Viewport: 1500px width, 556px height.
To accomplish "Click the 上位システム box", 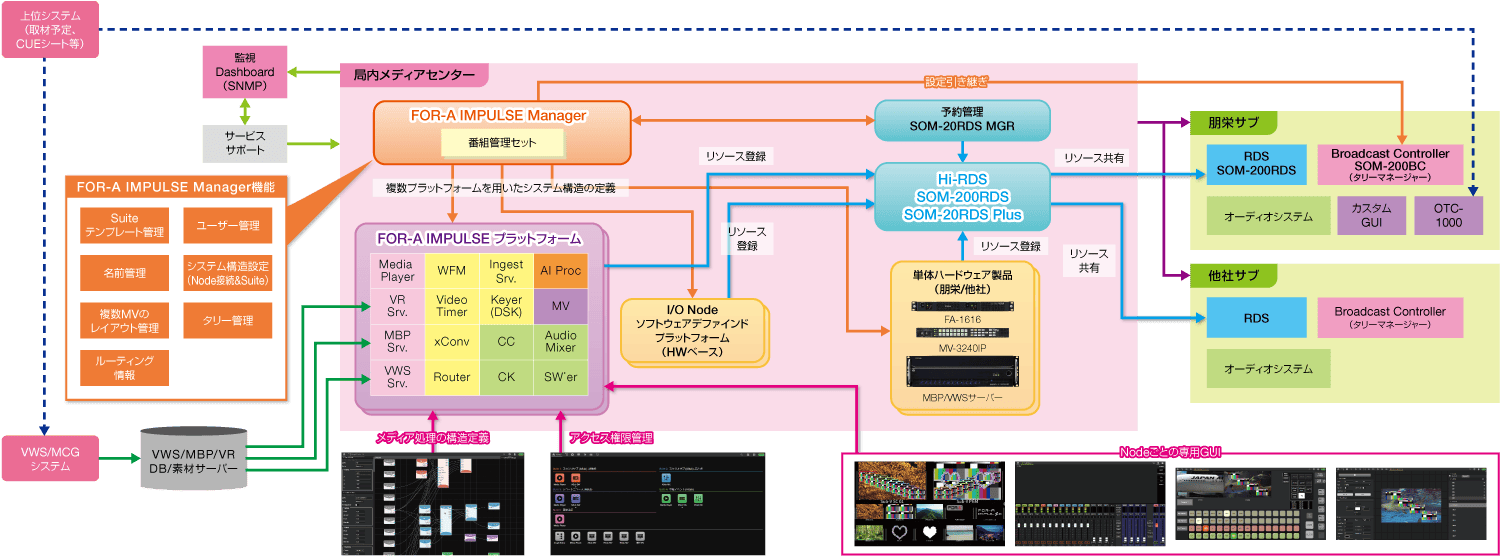I will [x=50, y=29].
